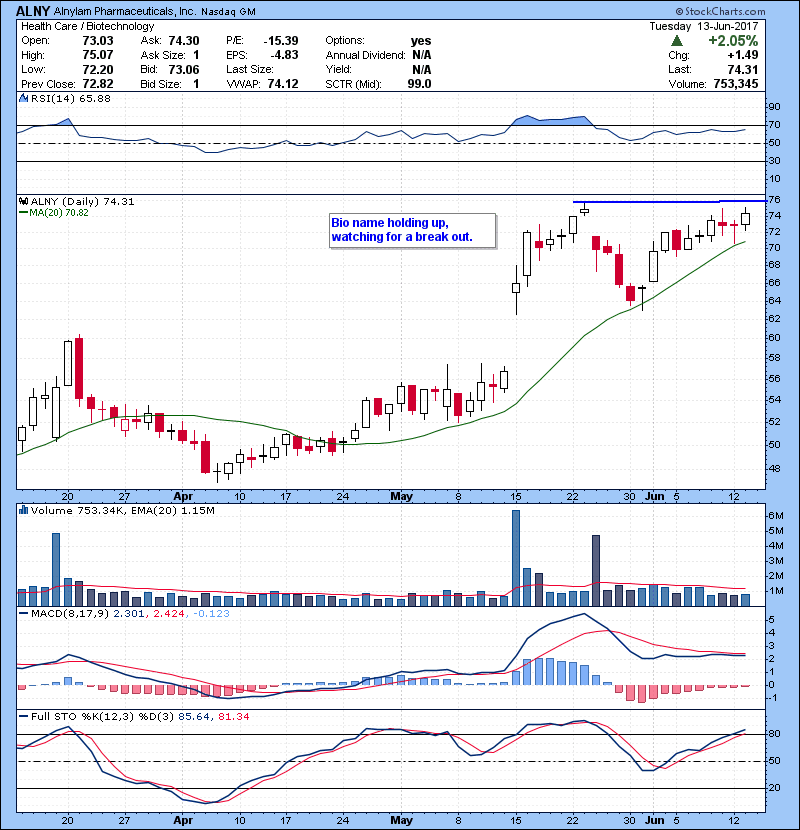
Task: Click the Volume value 753,345
Action: tap(735, 84)
